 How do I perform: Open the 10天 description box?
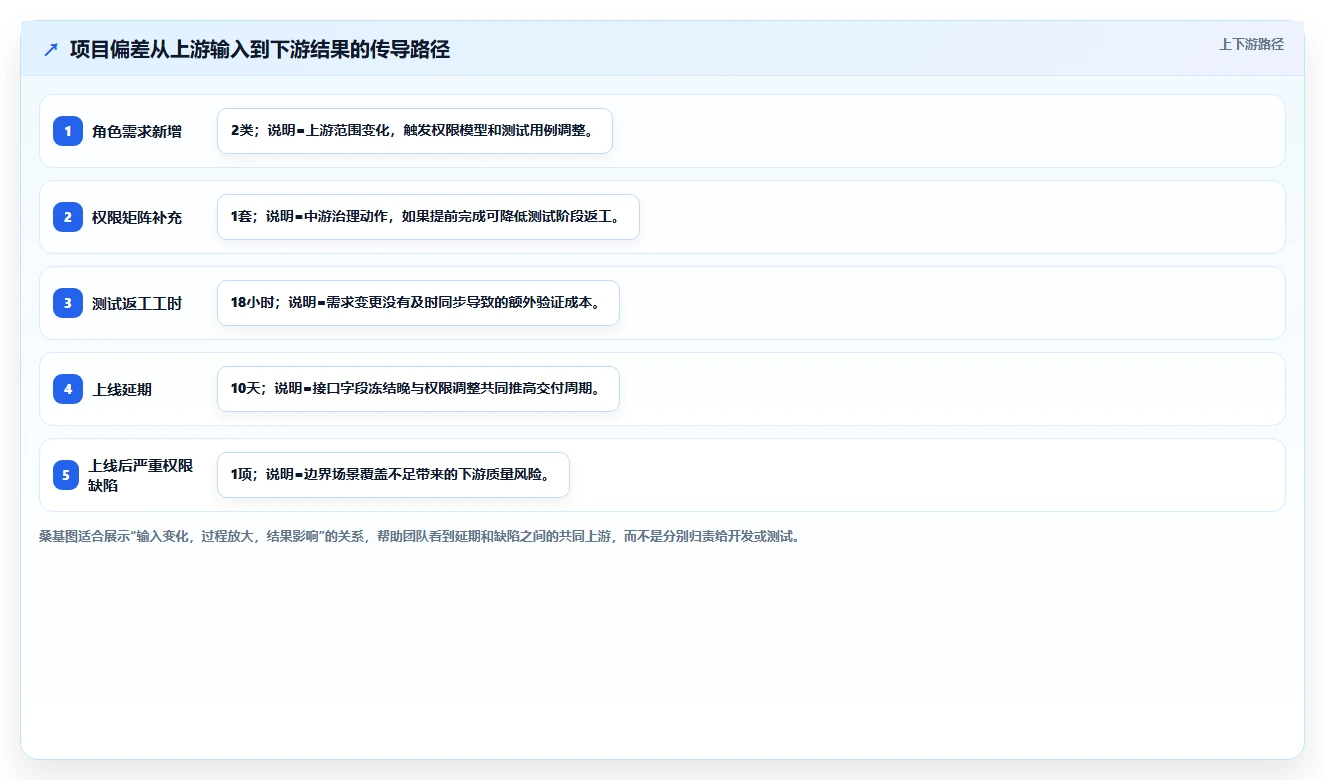pos(418,389)
